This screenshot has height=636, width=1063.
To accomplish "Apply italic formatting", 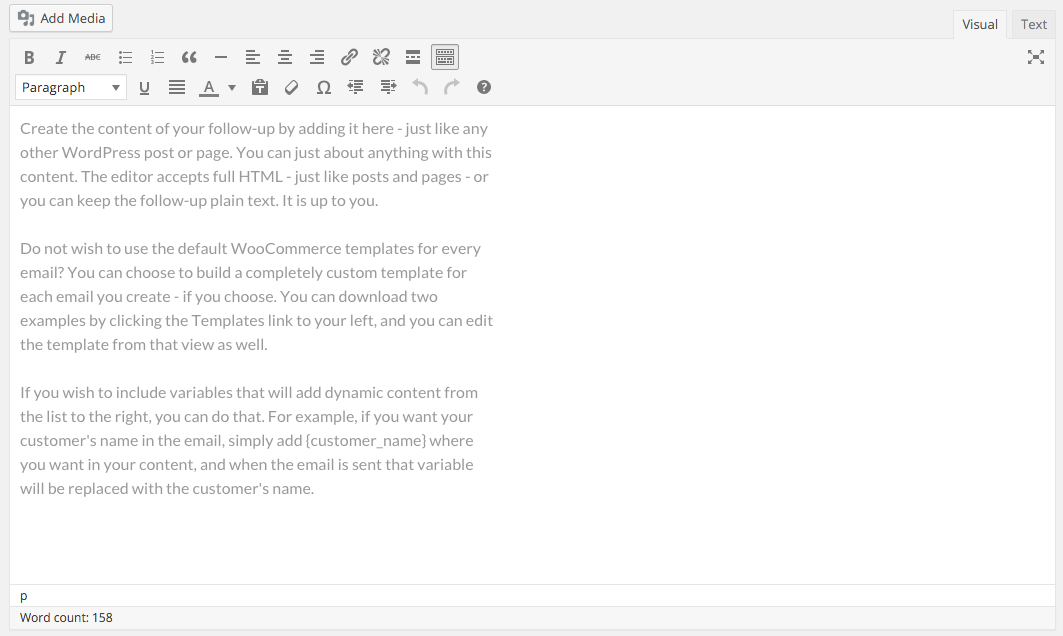I will point(60,57).
